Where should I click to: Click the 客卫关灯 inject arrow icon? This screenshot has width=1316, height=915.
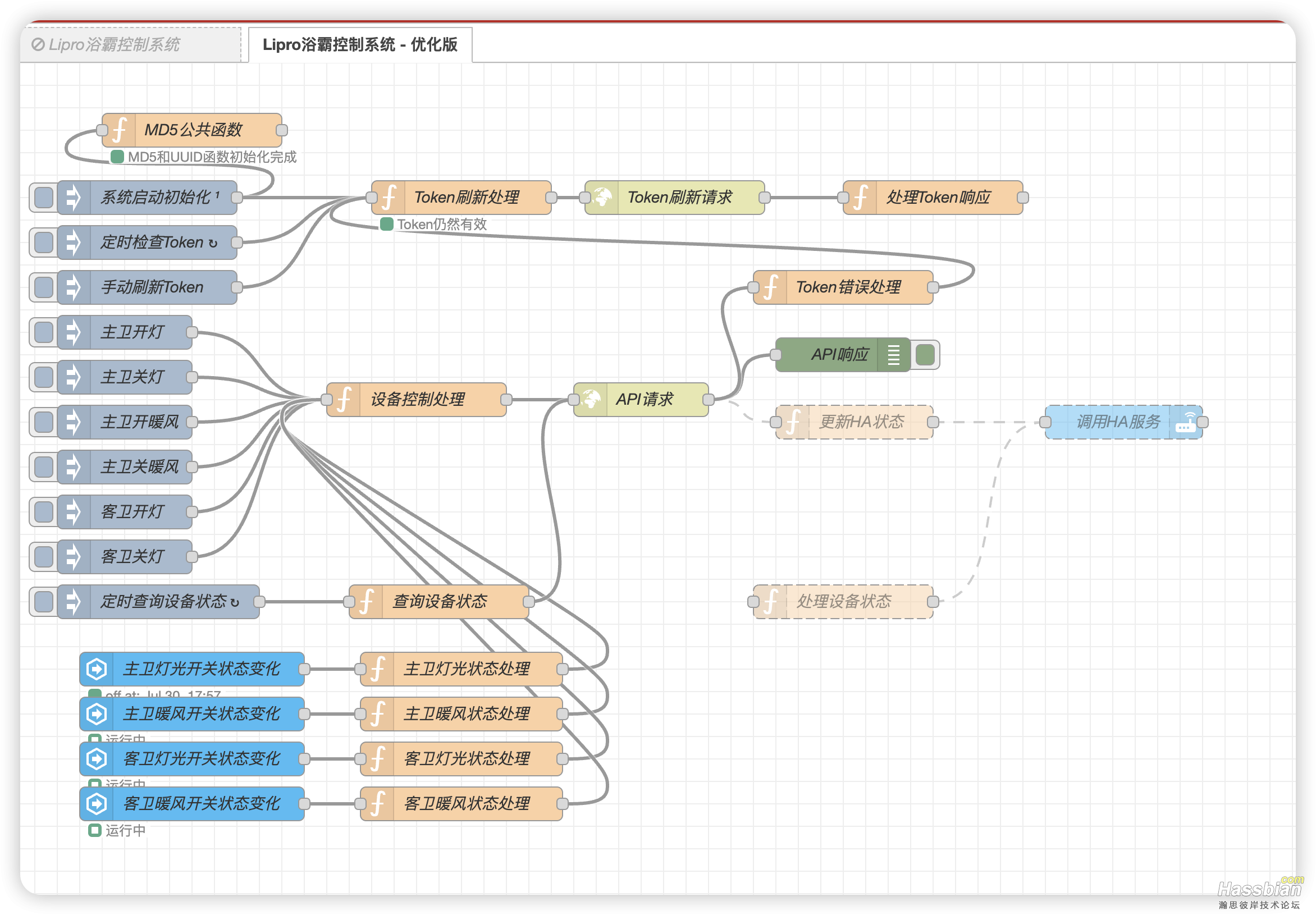[x=74, y=557]
